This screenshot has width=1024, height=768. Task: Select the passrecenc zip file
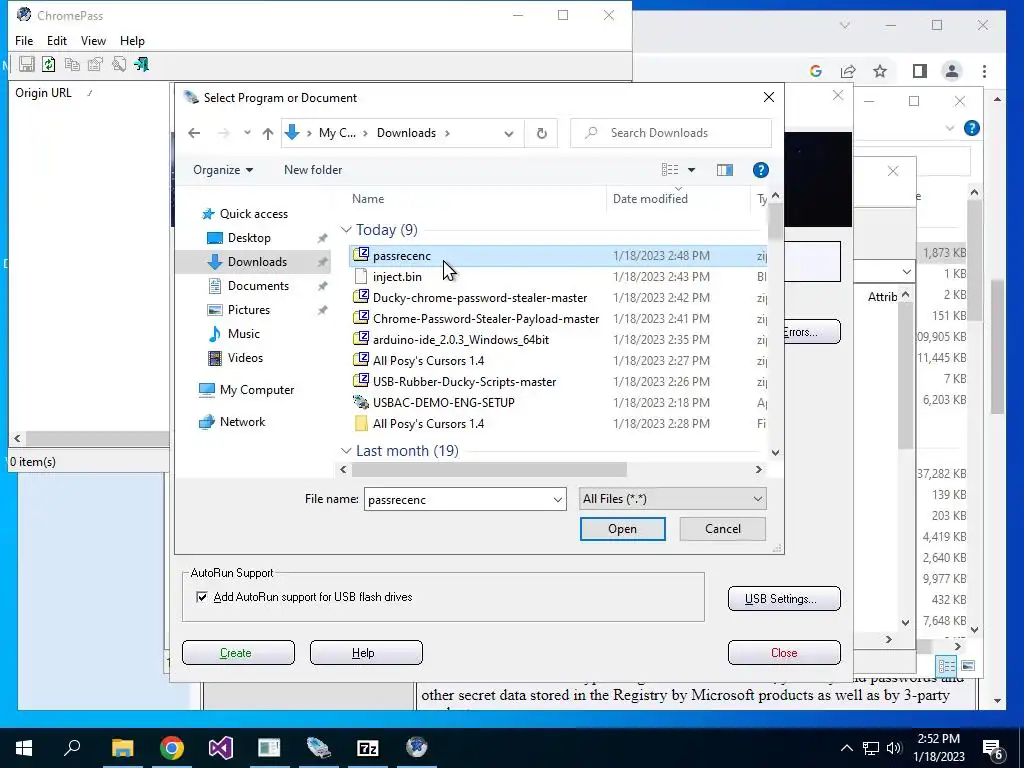(x=558, y=256)
